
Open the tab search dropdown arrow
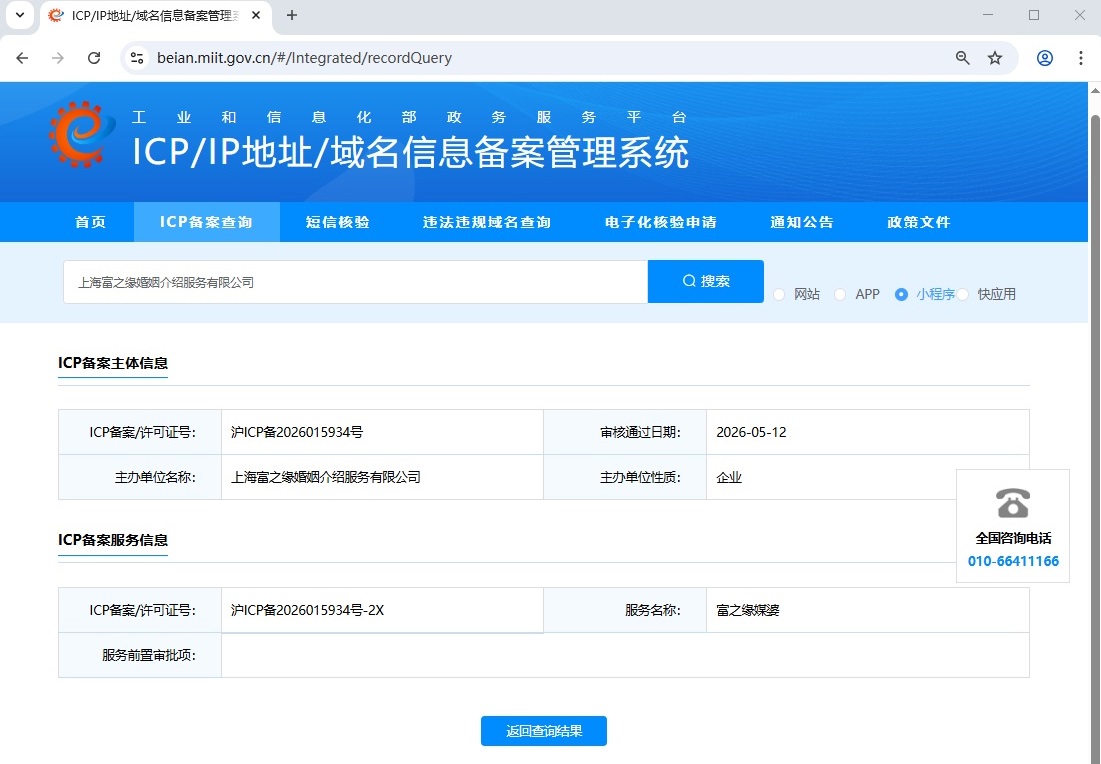click(x=20, y=15)
